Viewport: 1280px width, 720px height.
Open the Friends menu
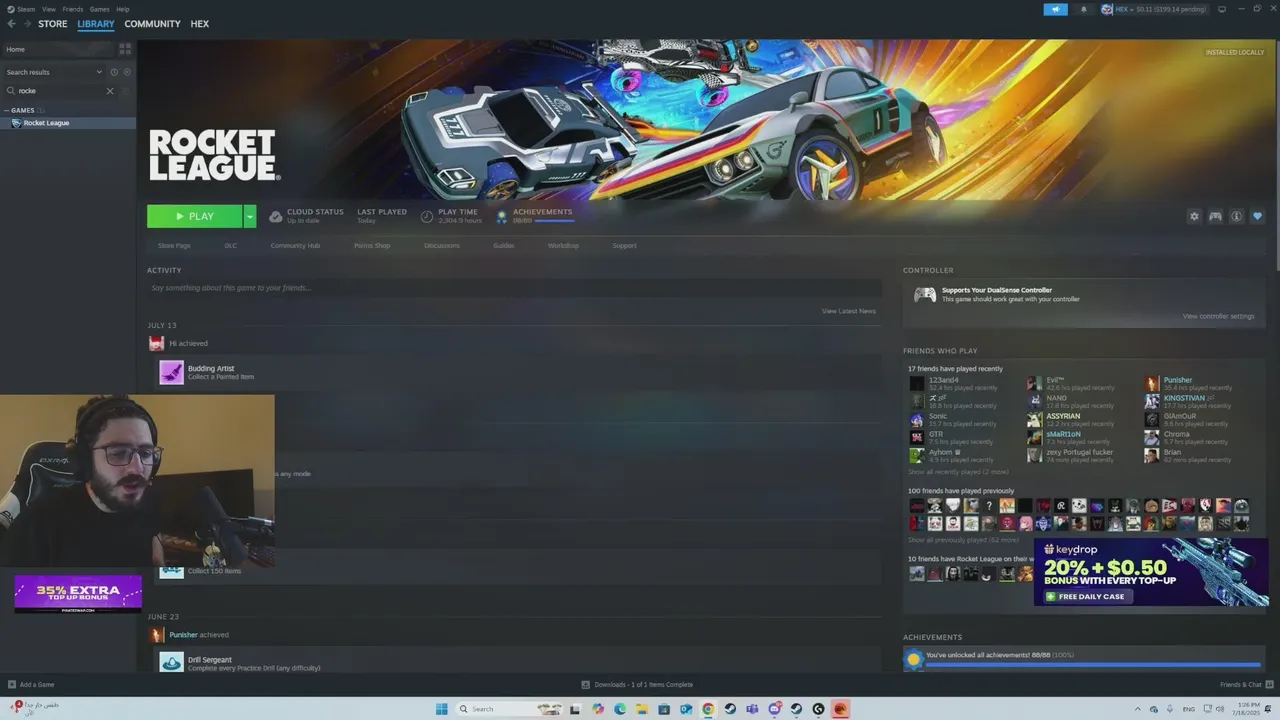[x=73, y=9]
